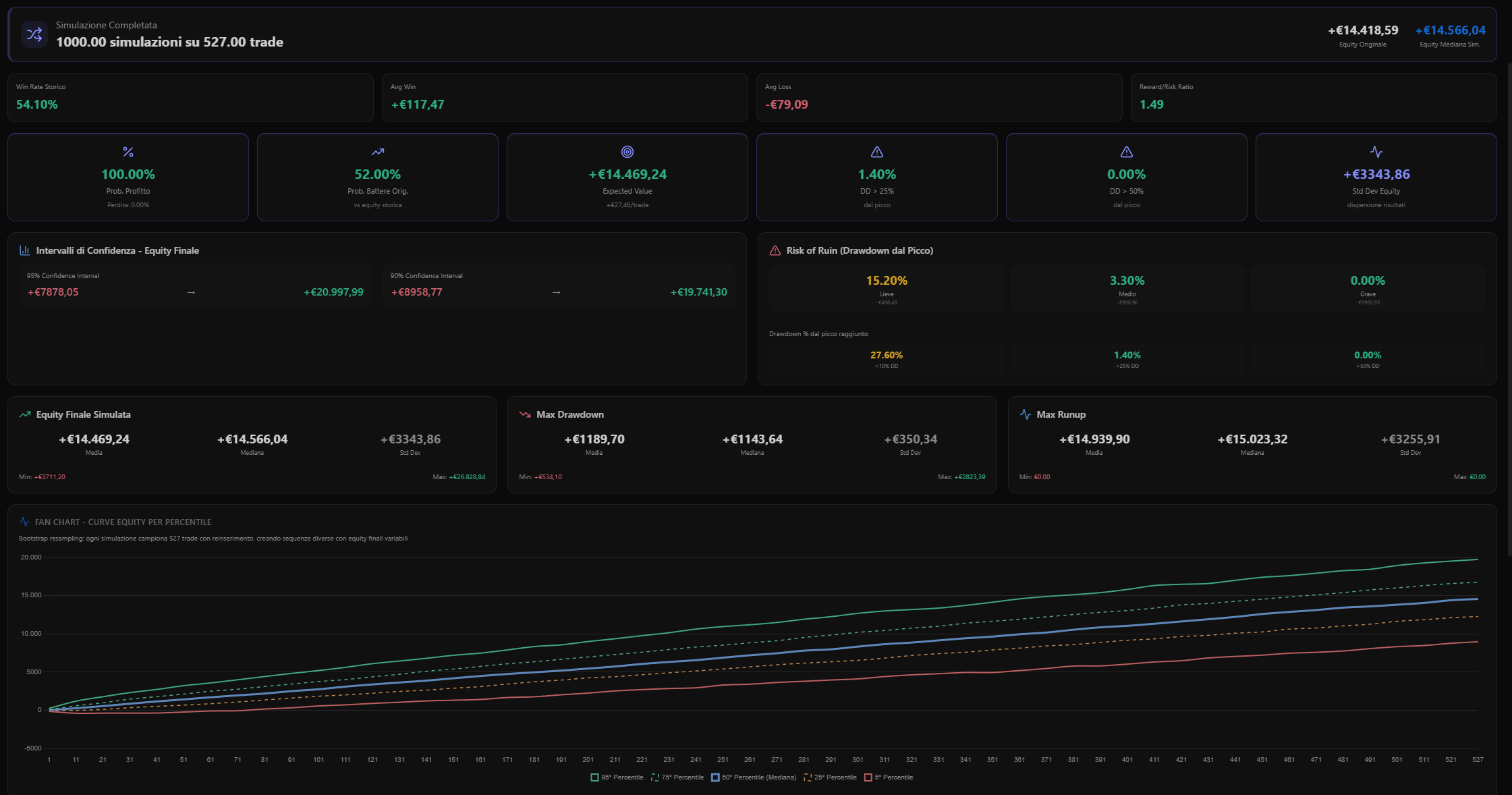Click the shuffle icon beside Simulazione Completata
Image resolution: width=1512 pixels, height=795 pixels.
34,34
